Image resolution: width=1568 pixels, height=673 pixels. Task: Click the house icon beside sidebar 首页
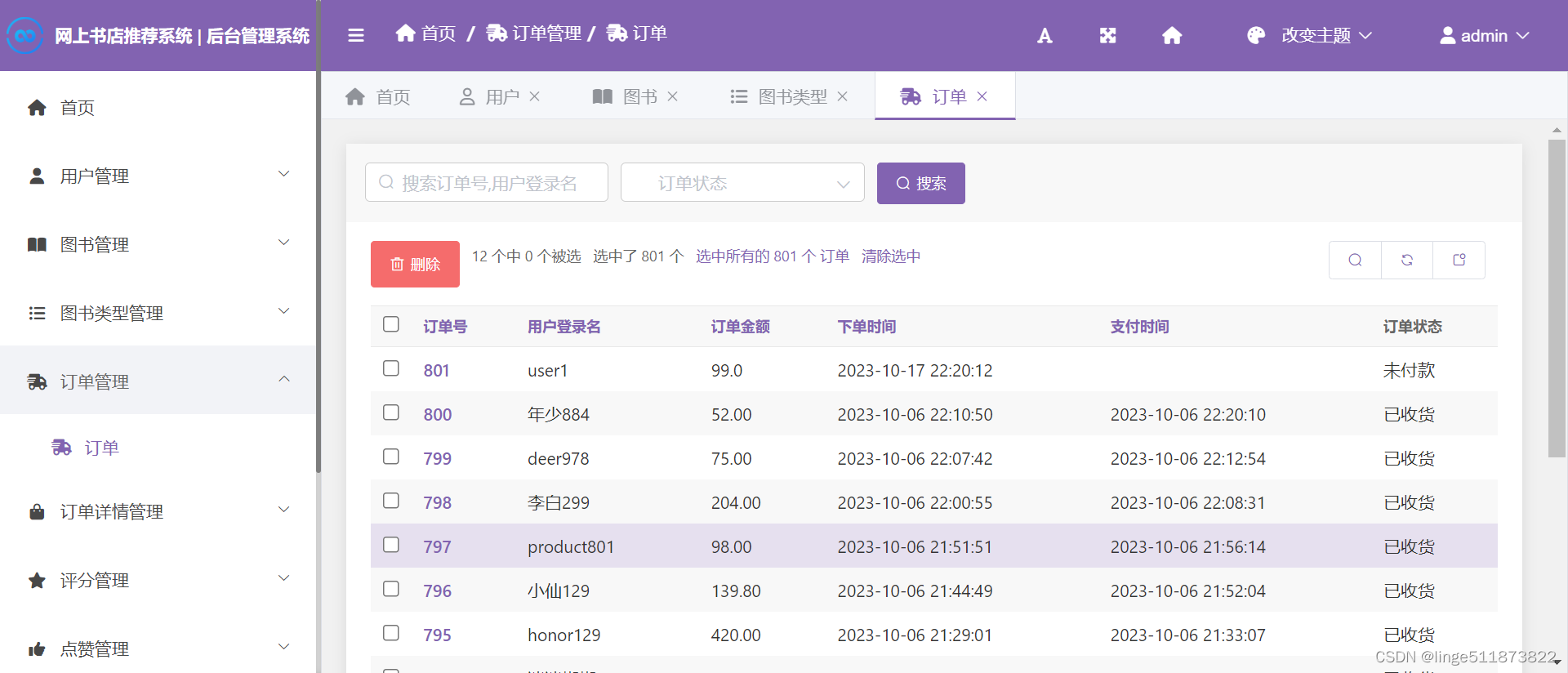coord(37,107)
